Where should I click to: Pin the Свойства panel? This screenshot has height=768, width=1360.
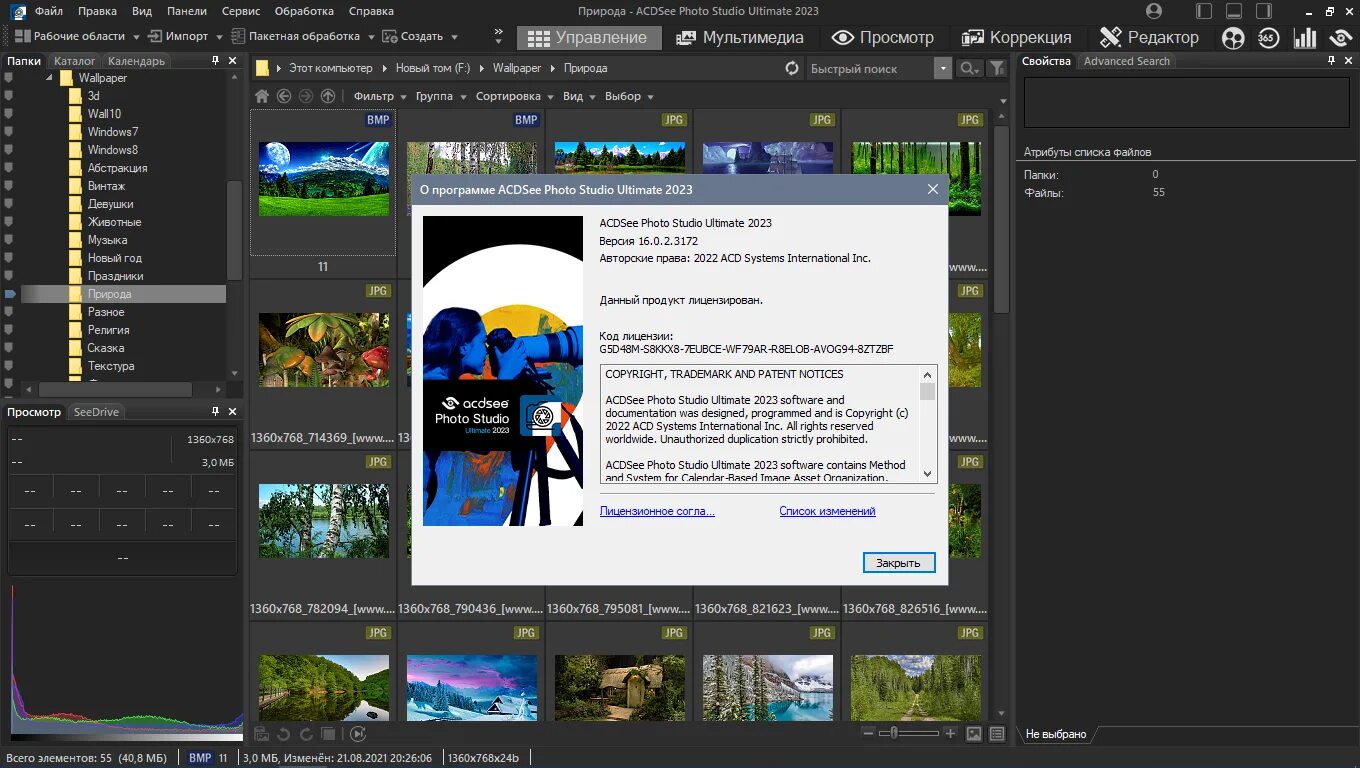(x=1332, y=61)
